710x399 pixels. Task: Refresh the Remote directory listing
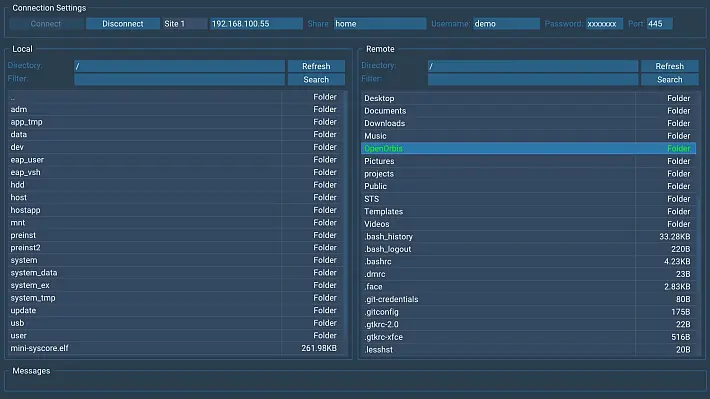[x=670, y=66]
